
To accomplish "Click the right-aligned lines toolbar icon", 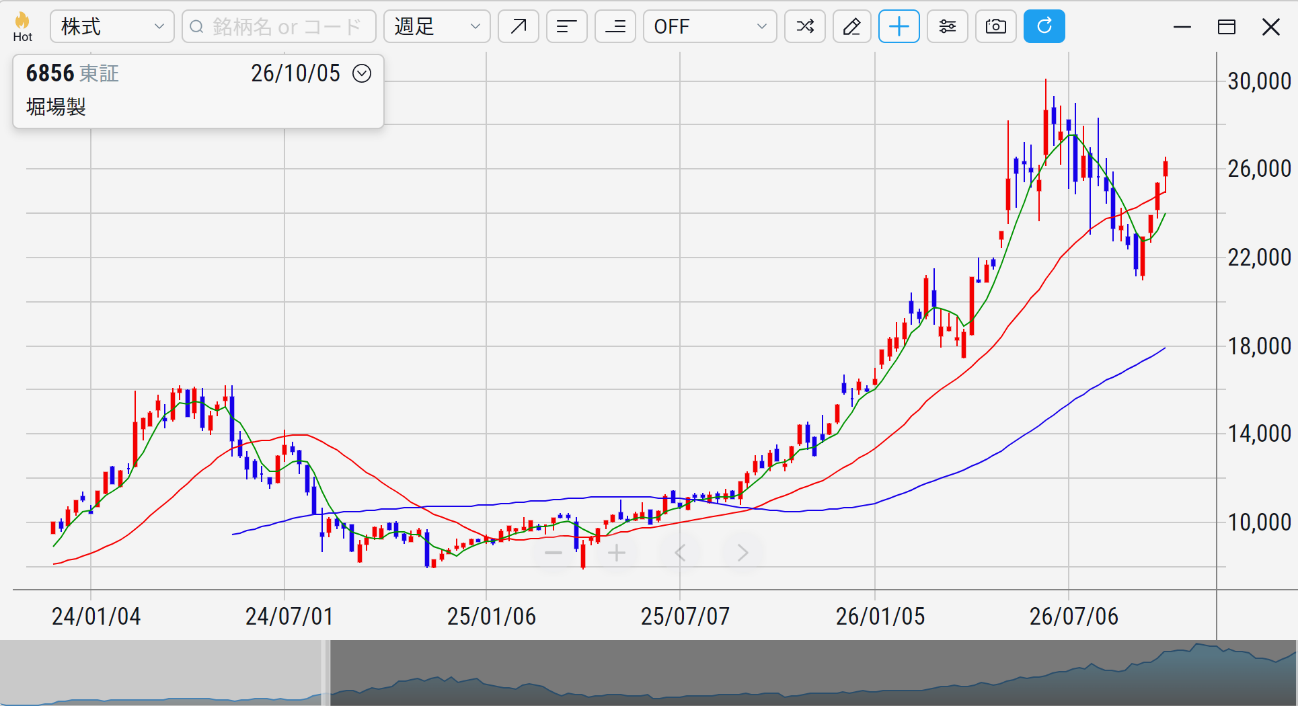I will click(x=615, y=27).
